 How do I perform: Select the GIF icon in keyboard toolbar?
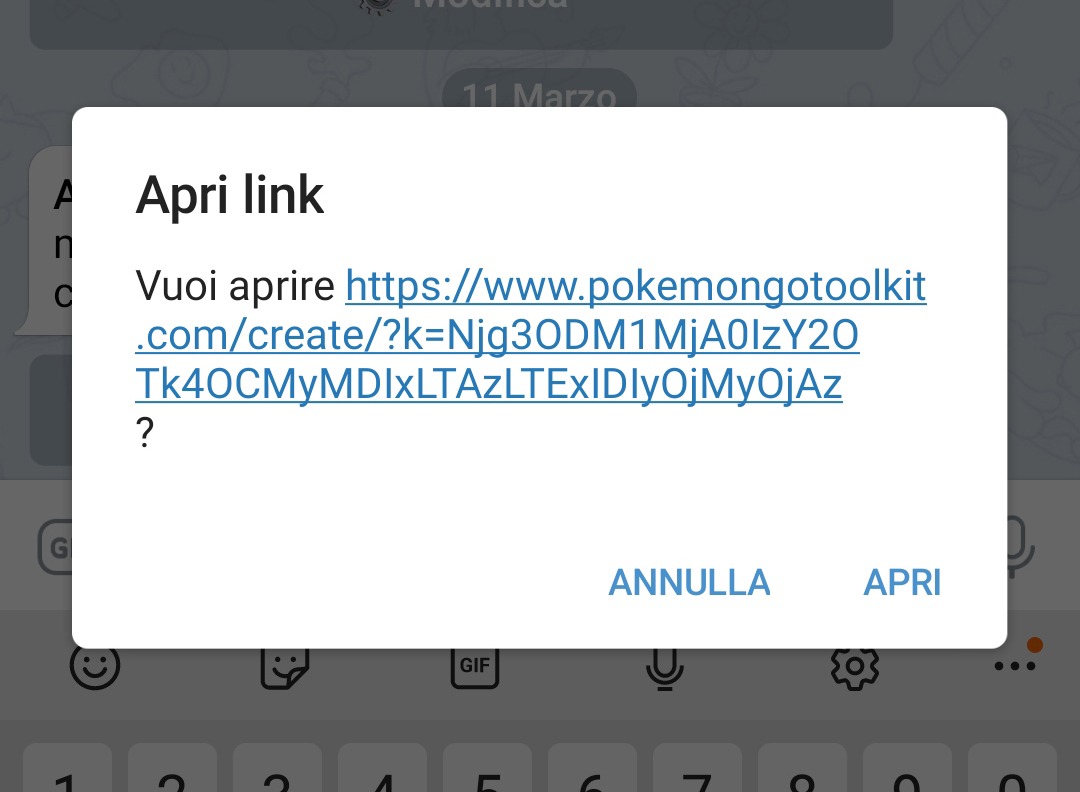coord(475,665)
